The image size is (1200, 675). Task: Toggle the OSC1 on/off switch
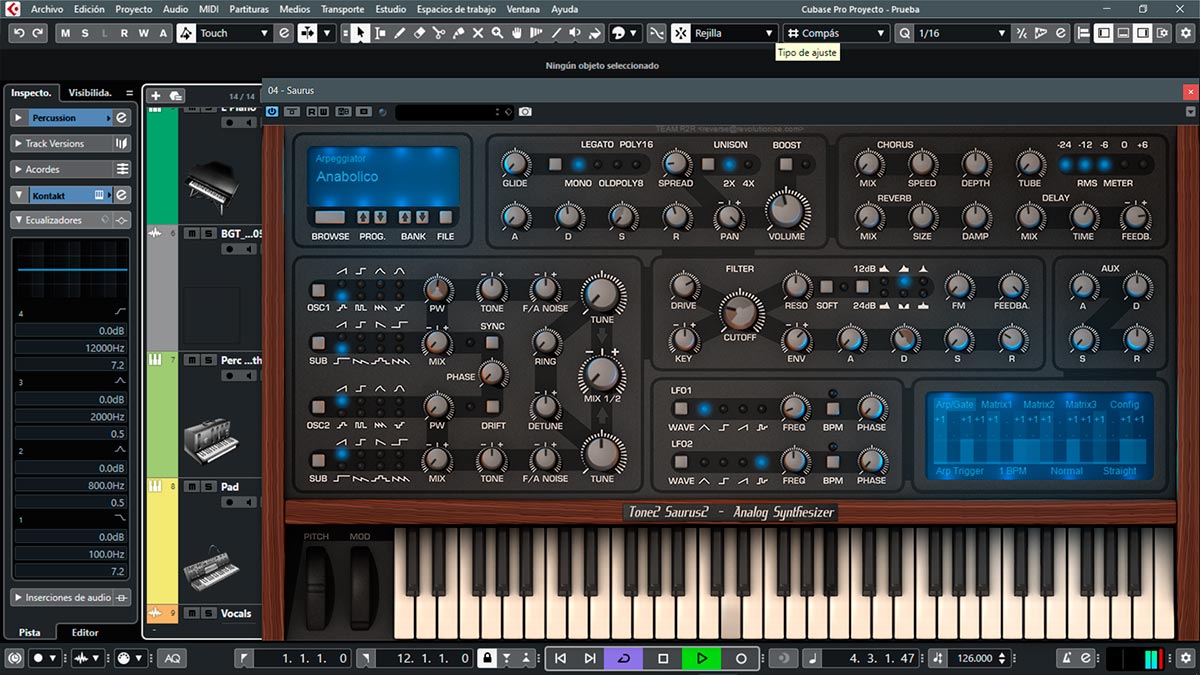(x=318, y=289)
